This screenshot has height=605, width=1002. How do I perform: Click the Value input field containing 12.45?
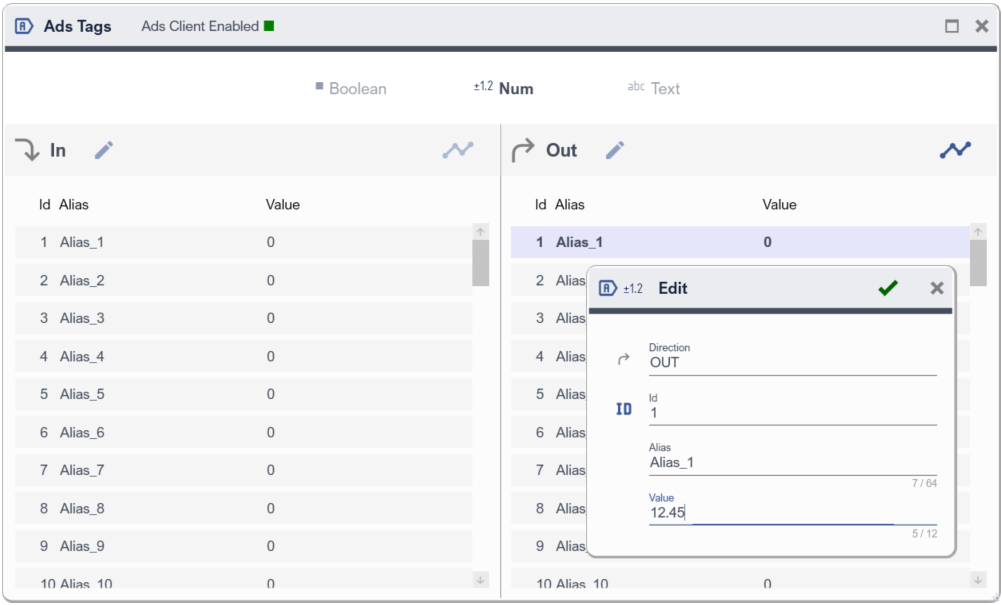point(790,513)
